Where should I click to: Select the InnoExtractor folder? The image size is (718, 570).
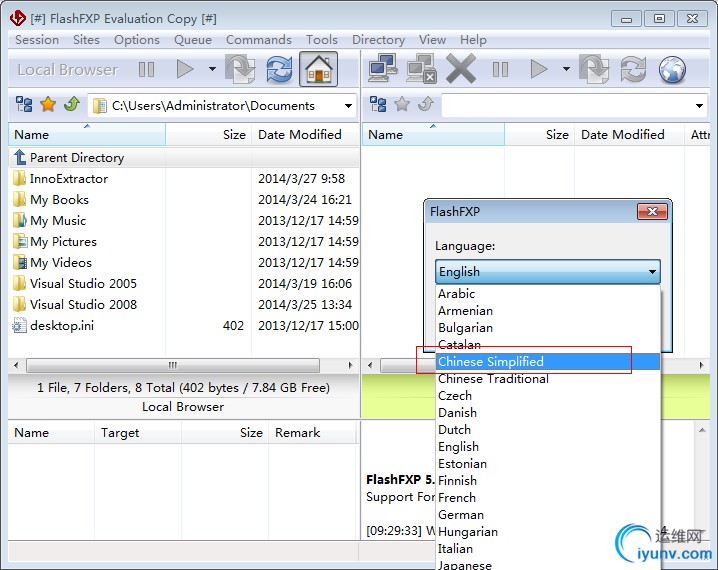(184, 179)
